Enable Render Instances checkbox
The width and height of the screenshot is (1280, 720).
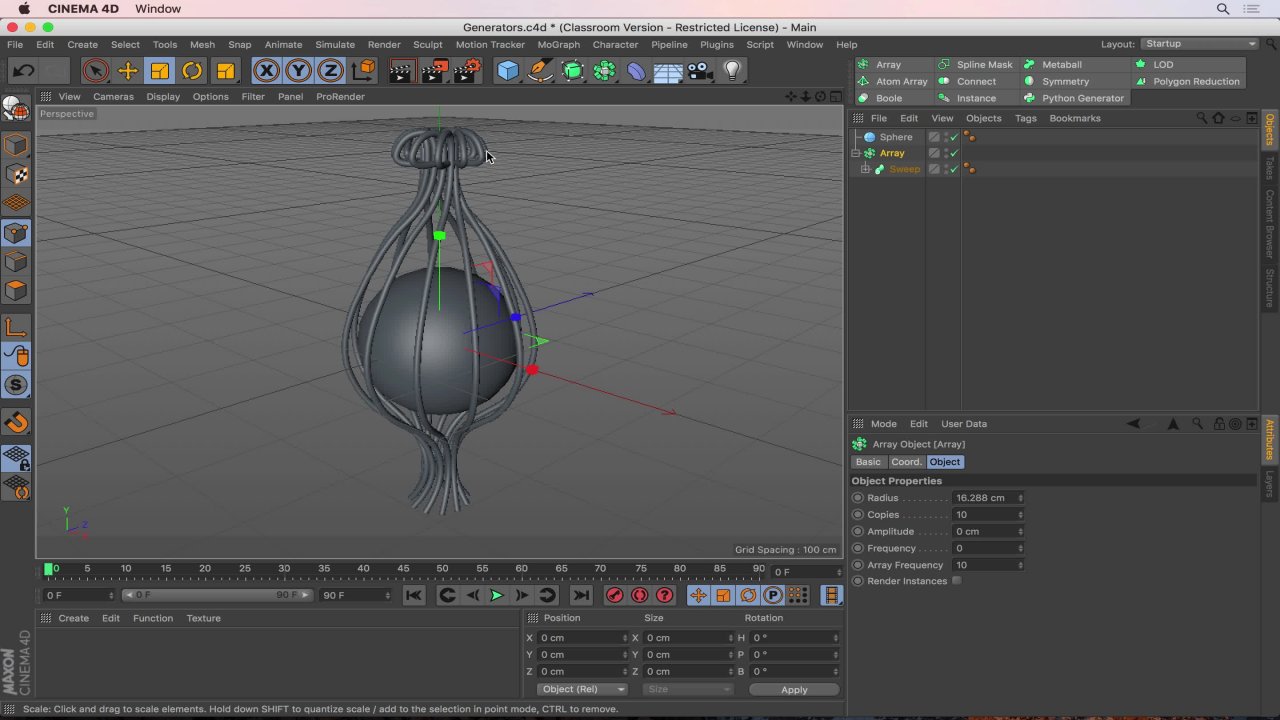pyautogui.click(x=957, y=581)
